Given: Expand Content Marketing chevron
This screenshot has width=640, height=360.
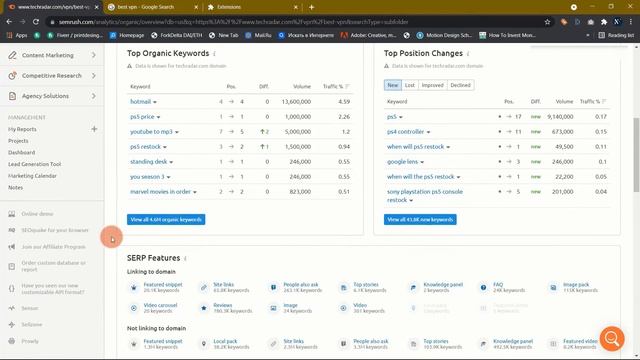Looking at the screenshot, I should 94,55.
